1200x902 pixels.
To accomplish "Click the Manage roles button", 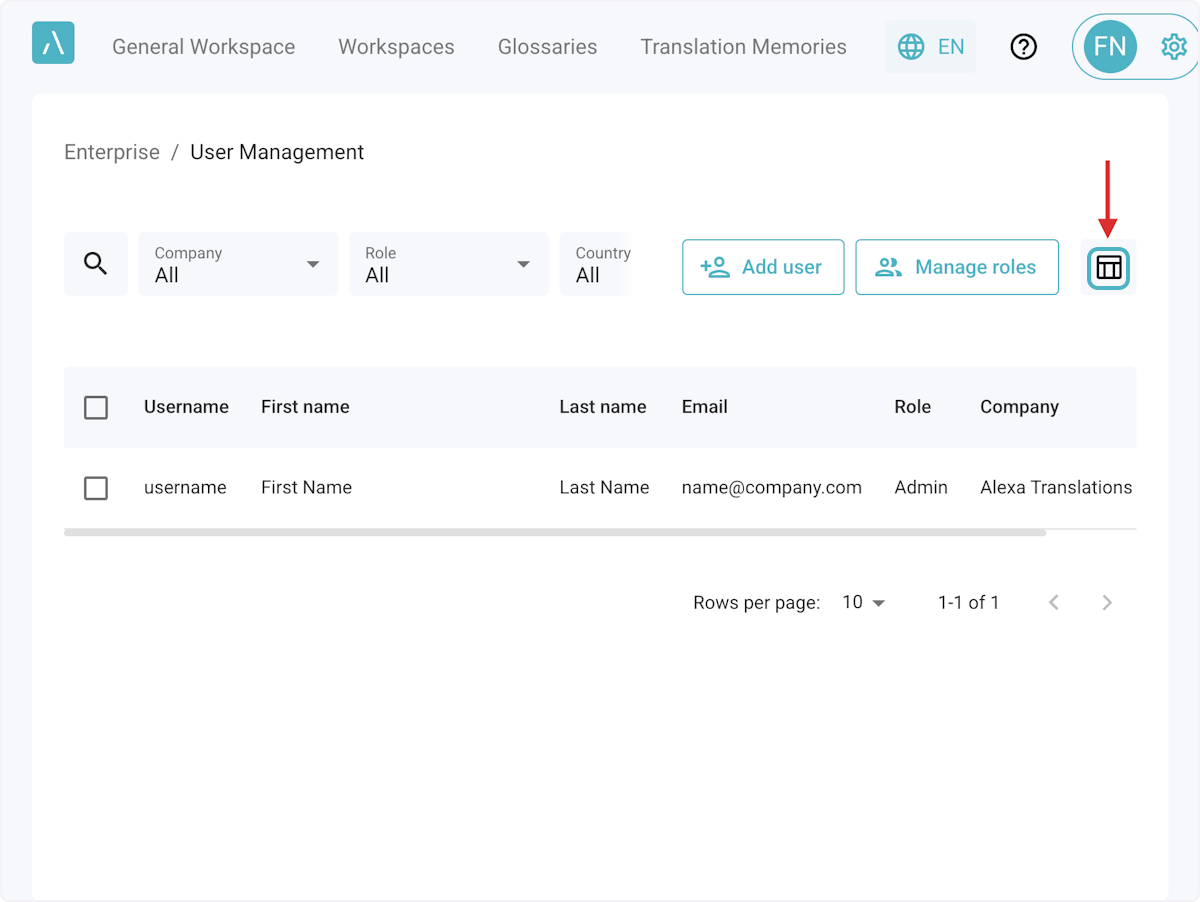I will [x=957, y=267].
